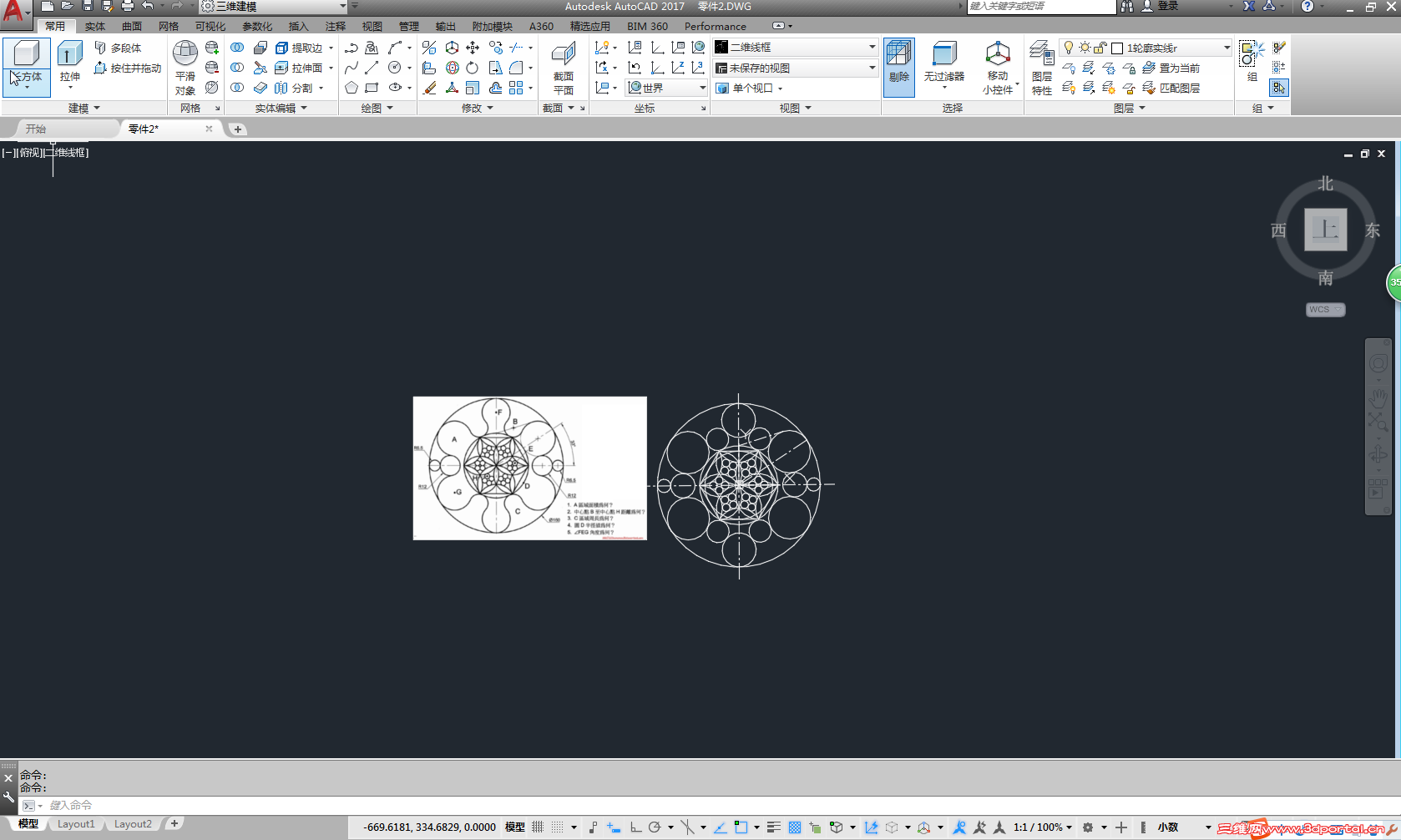Expand the 修改 panel flyout
This screenshot has width=1401, height=840.
(x=478, y=108)
